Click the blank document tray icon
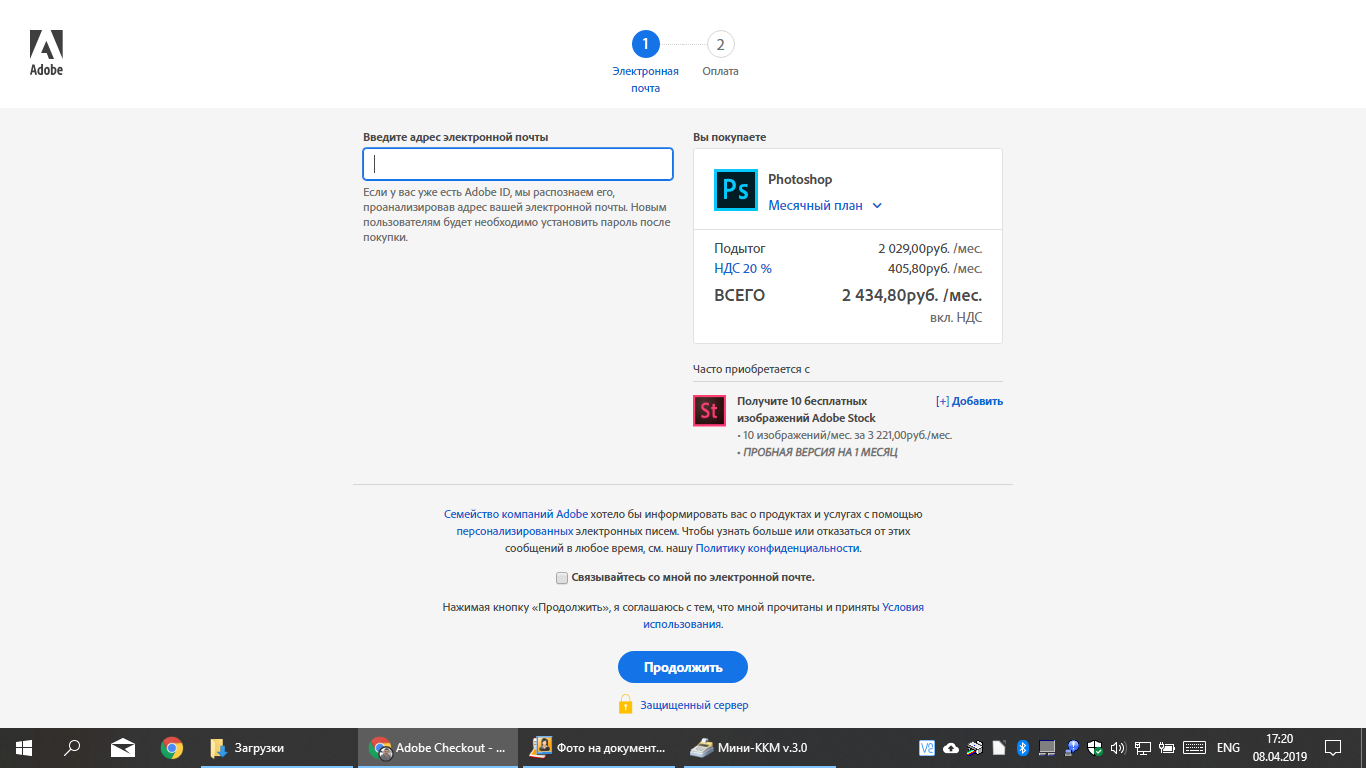 tap(999, 748)
